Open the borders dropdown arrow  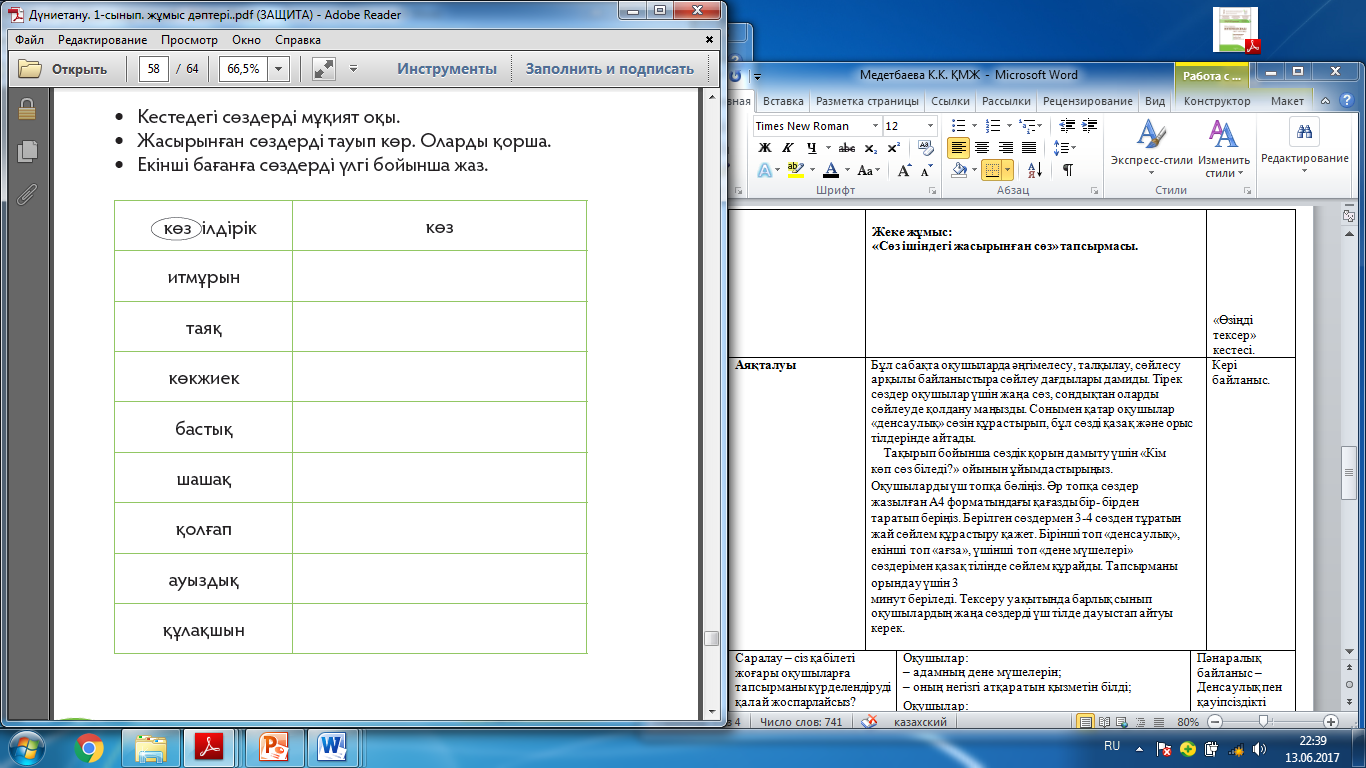click(x=1008, y=170)
